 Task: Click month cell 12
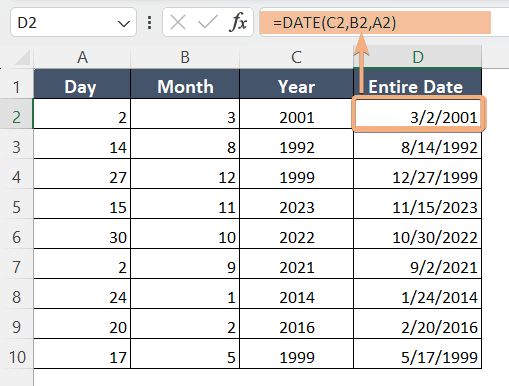(x=185, y=174)
